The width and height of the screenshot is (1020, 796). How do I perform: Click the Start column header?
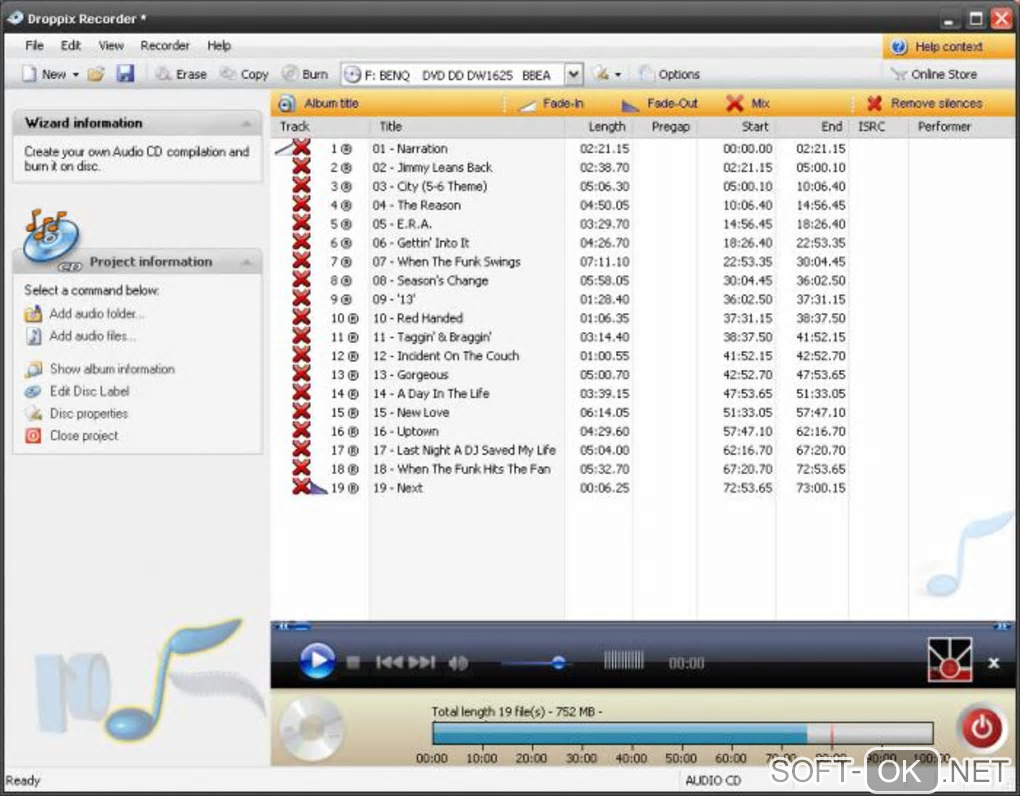pyautogui.click(x=737, y=127)
